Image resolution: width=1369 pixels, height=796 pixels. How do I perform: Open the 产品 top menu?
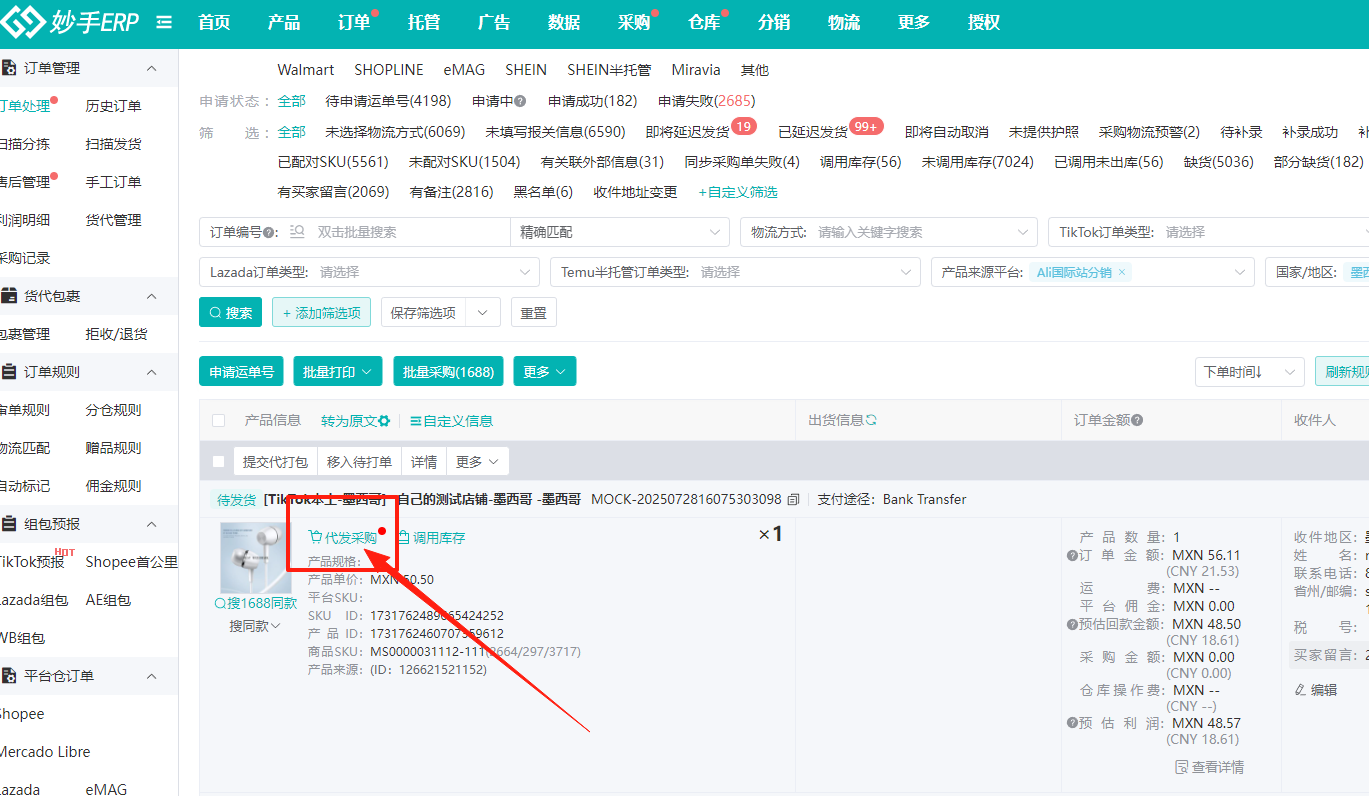coord(284,23)
